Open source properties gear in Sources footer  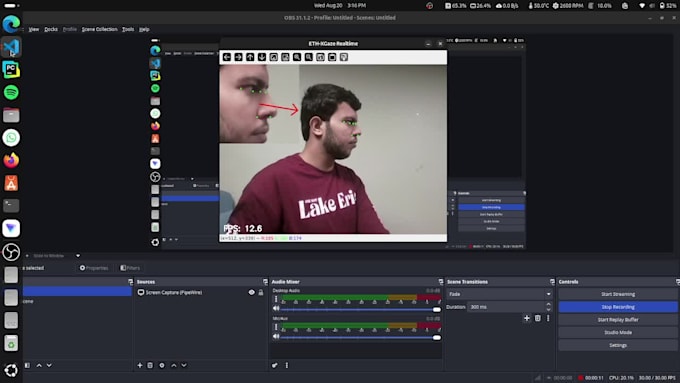162,365
